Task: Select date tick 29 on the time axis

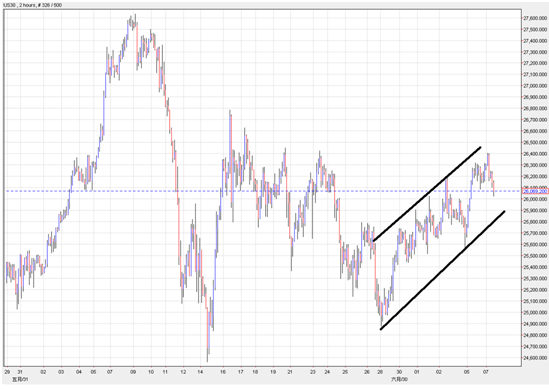Action: 7,372
